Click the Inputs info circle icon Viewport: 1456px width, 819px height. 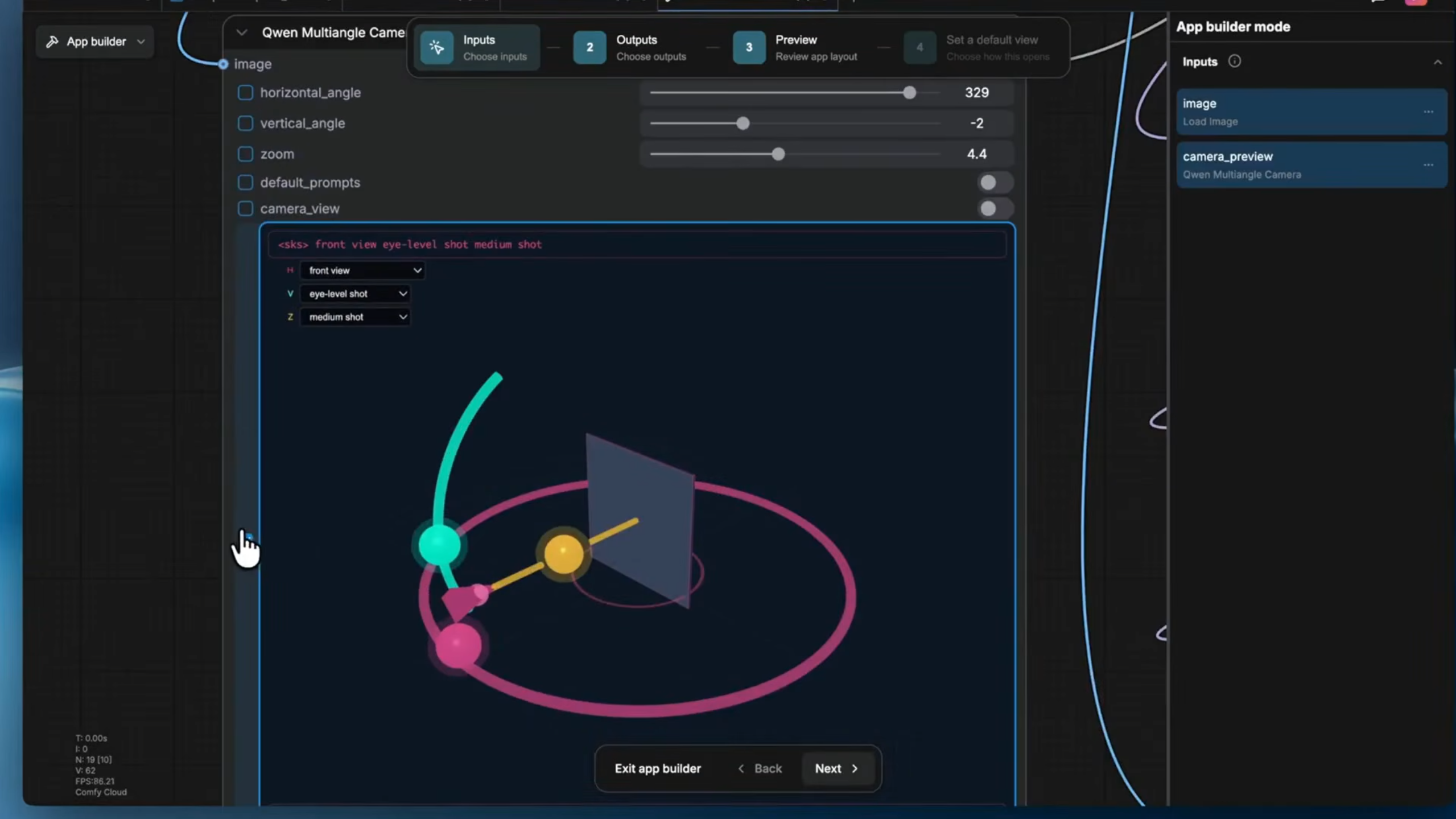[x=1234, y=61]
